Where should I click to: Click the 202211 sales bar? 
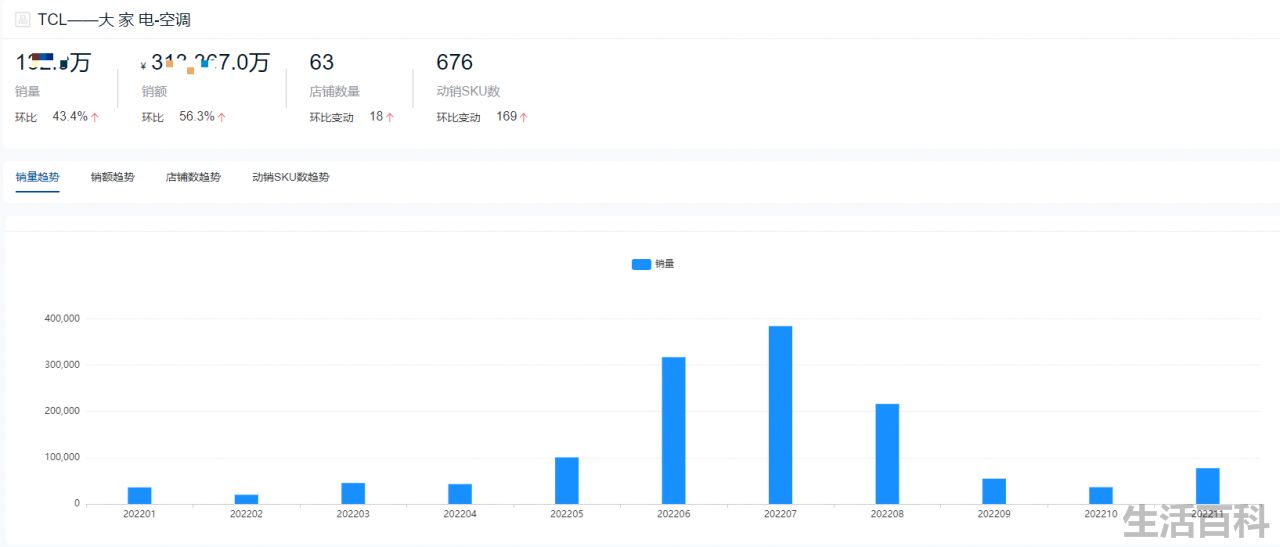pos(1208,486)
